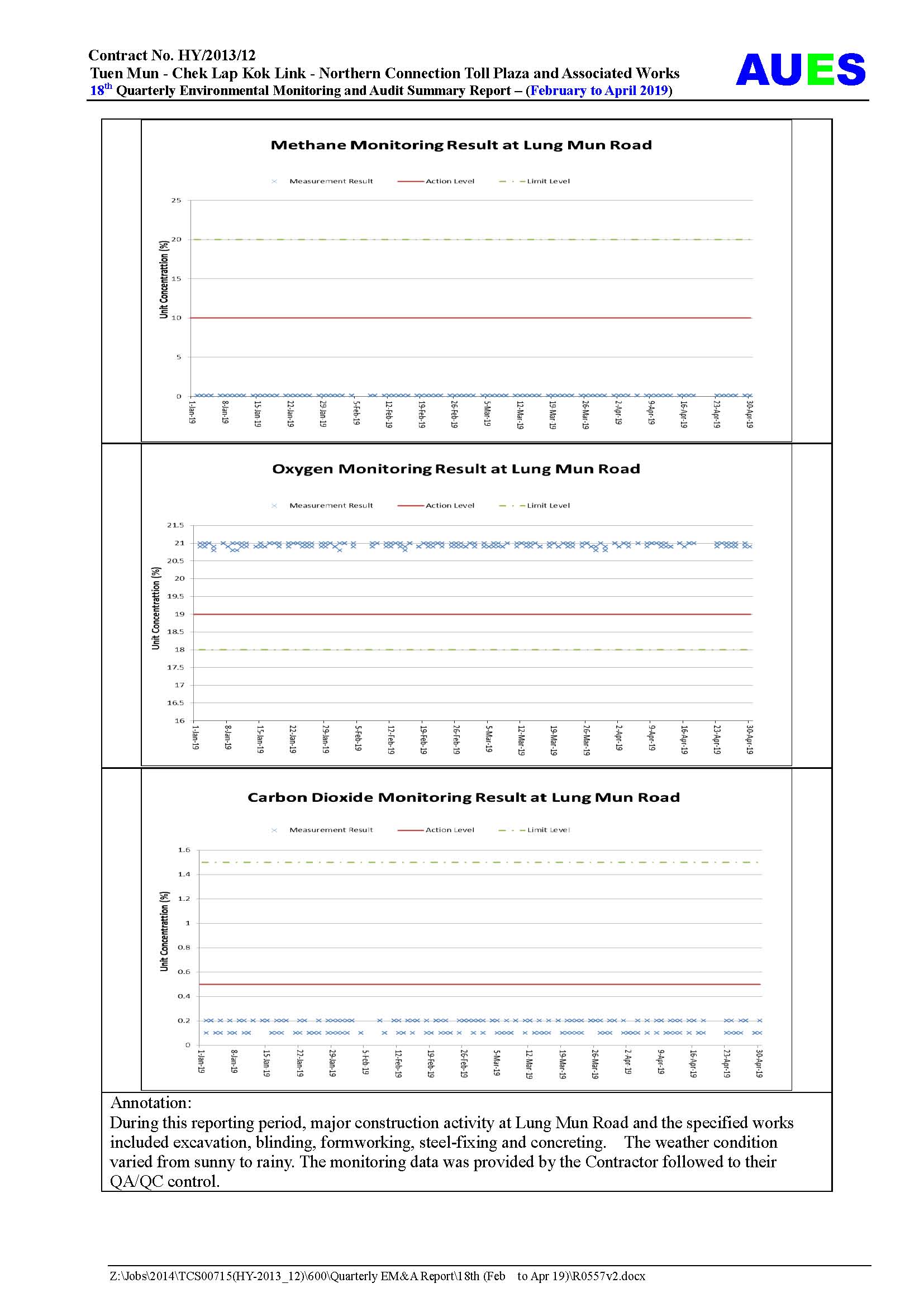Click the AUES logo in the header

pyautogui.click(x=800, y=69)
